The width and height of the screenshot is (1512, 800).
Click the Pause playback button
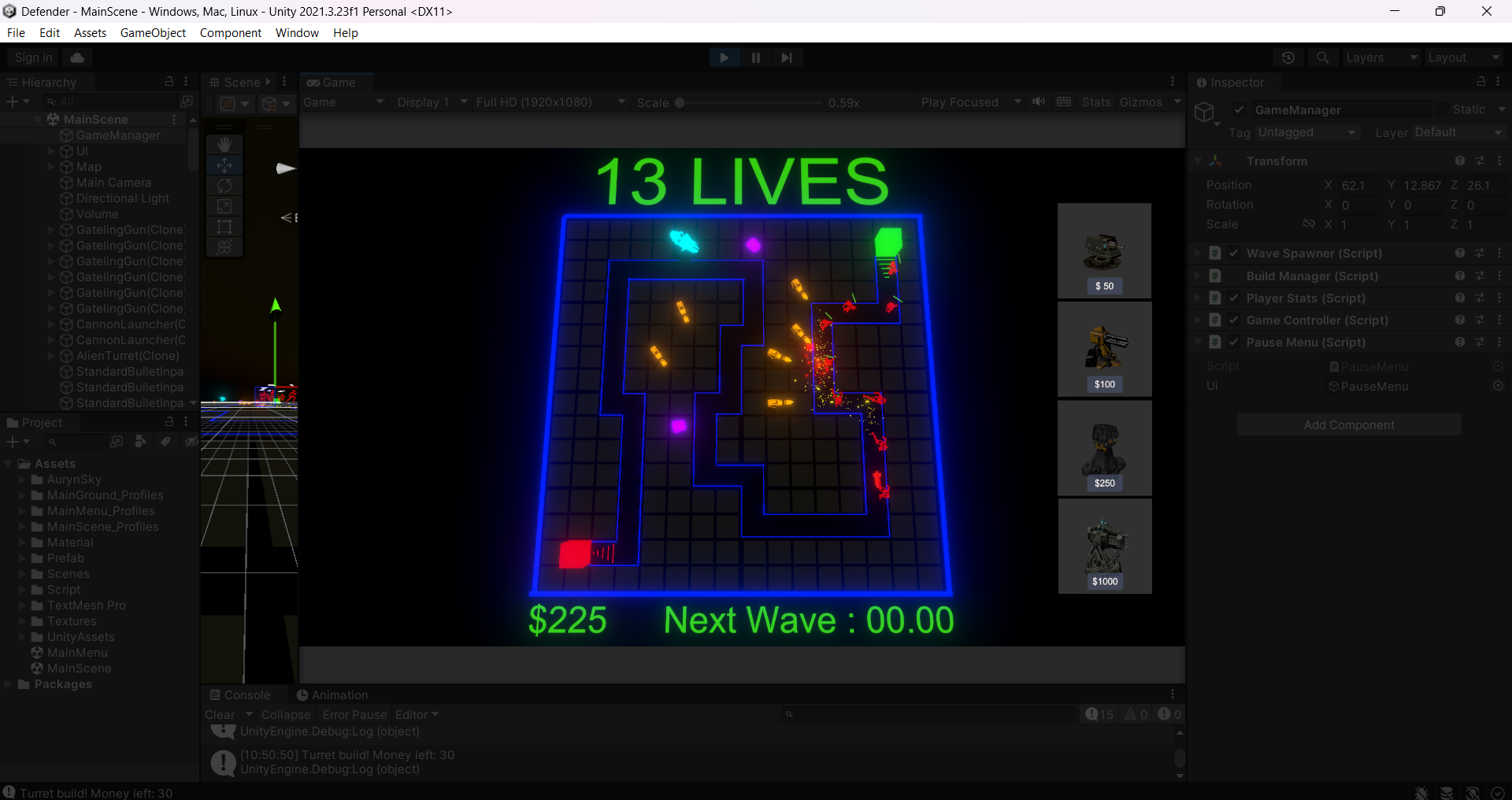(x=756, y=57)
